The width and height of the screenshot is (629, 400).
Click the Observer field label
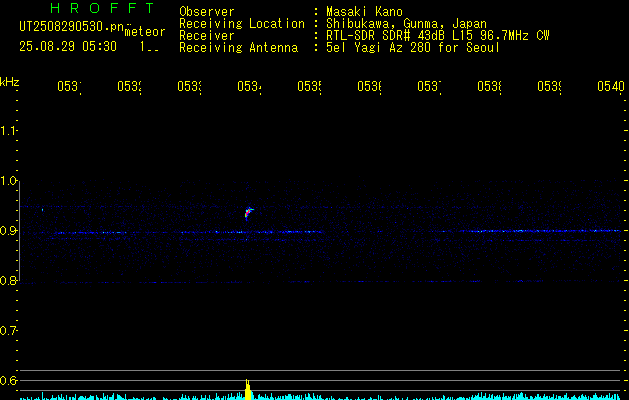(207, 11)
